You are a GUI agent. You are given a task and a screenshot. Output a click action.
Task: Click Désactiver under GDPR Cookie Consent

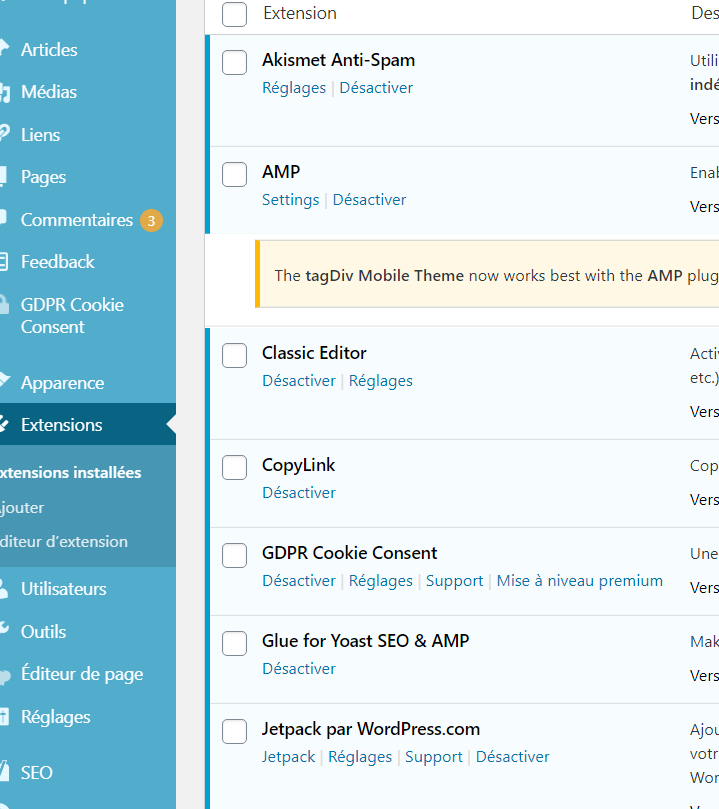tap(299, 581)
